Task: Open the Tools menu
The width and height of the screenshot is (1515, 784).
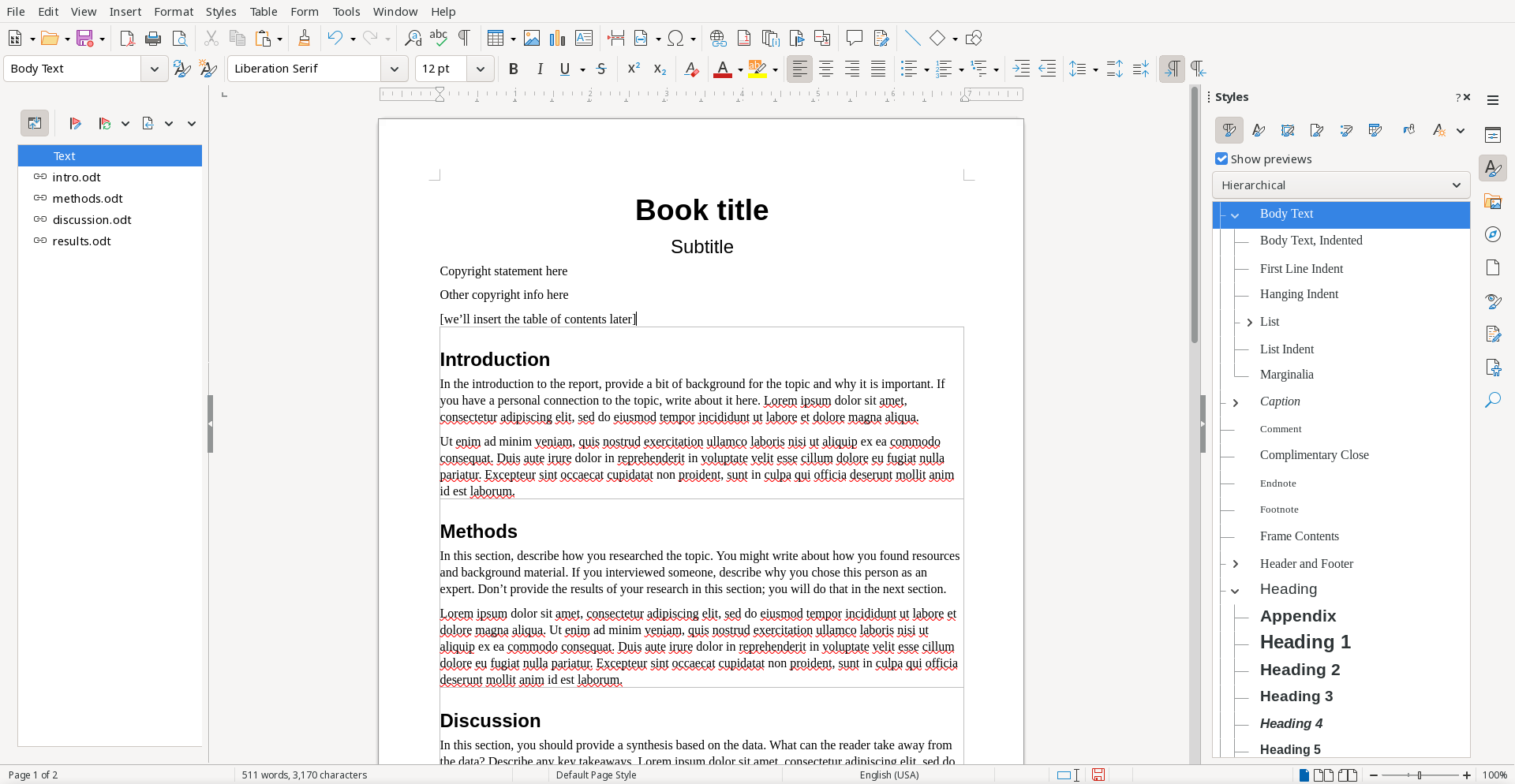Action: tap(346, 11)
